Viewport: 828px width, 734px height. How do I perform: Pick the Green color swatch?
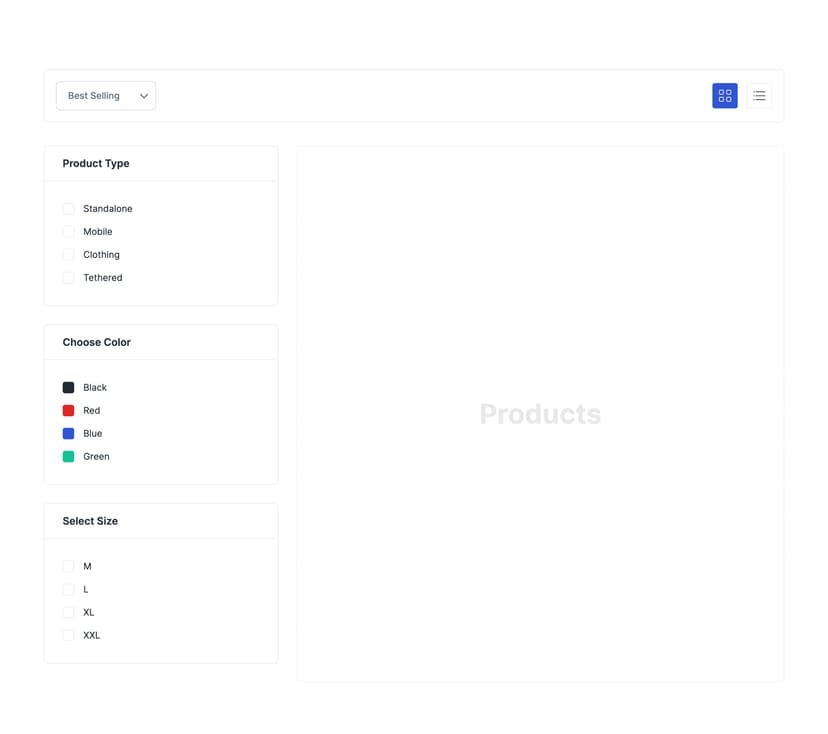[68, 456]
